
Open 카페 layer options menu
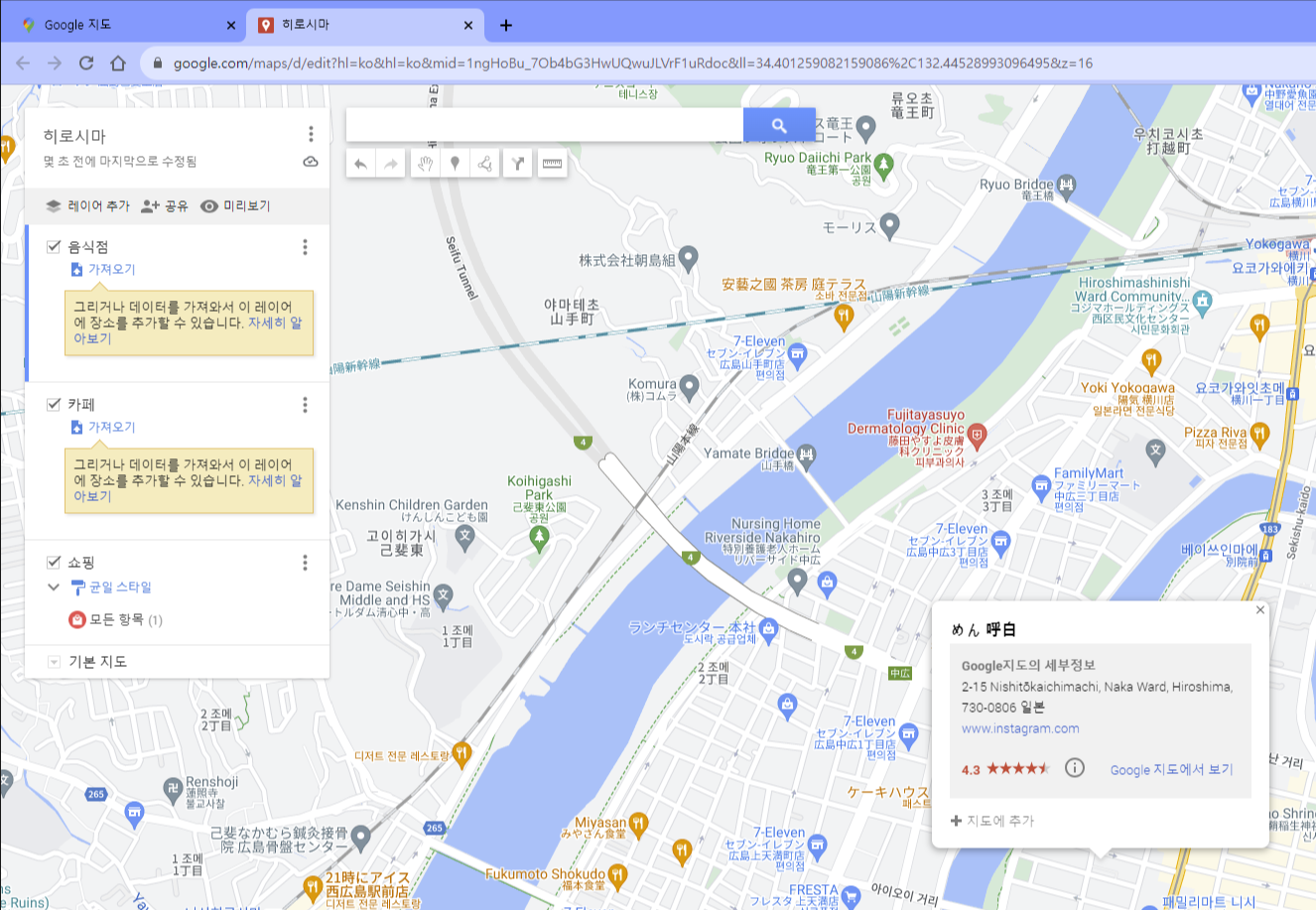[305, 405]
